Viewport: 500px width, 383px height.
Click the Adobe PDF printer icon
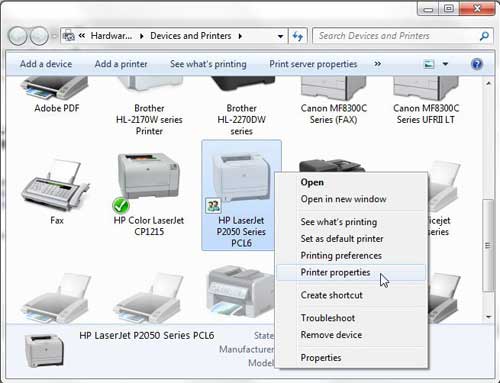click(x=55, y=88)
